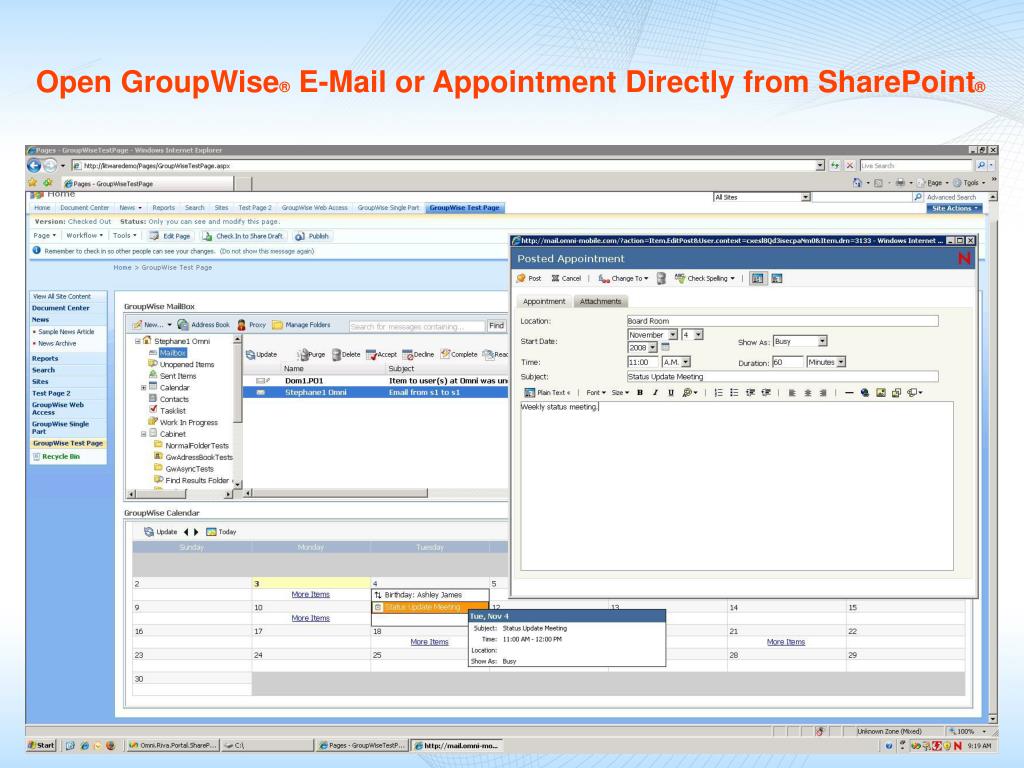Insert bulleted list in message body

734,392
